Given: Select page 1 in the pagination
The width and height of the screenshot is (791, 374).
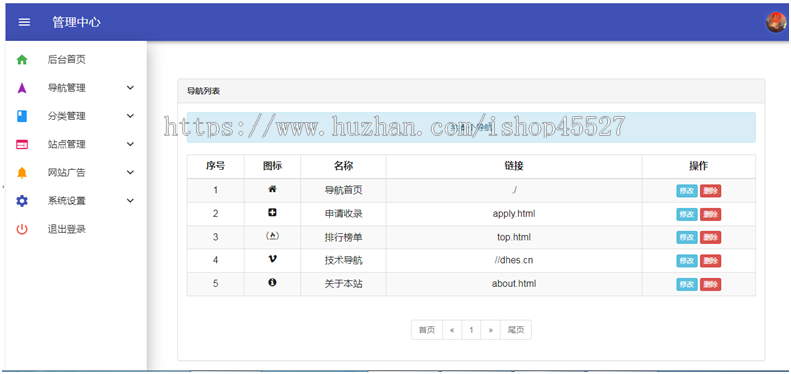Looking at the screenshot, I should (471, 330).
